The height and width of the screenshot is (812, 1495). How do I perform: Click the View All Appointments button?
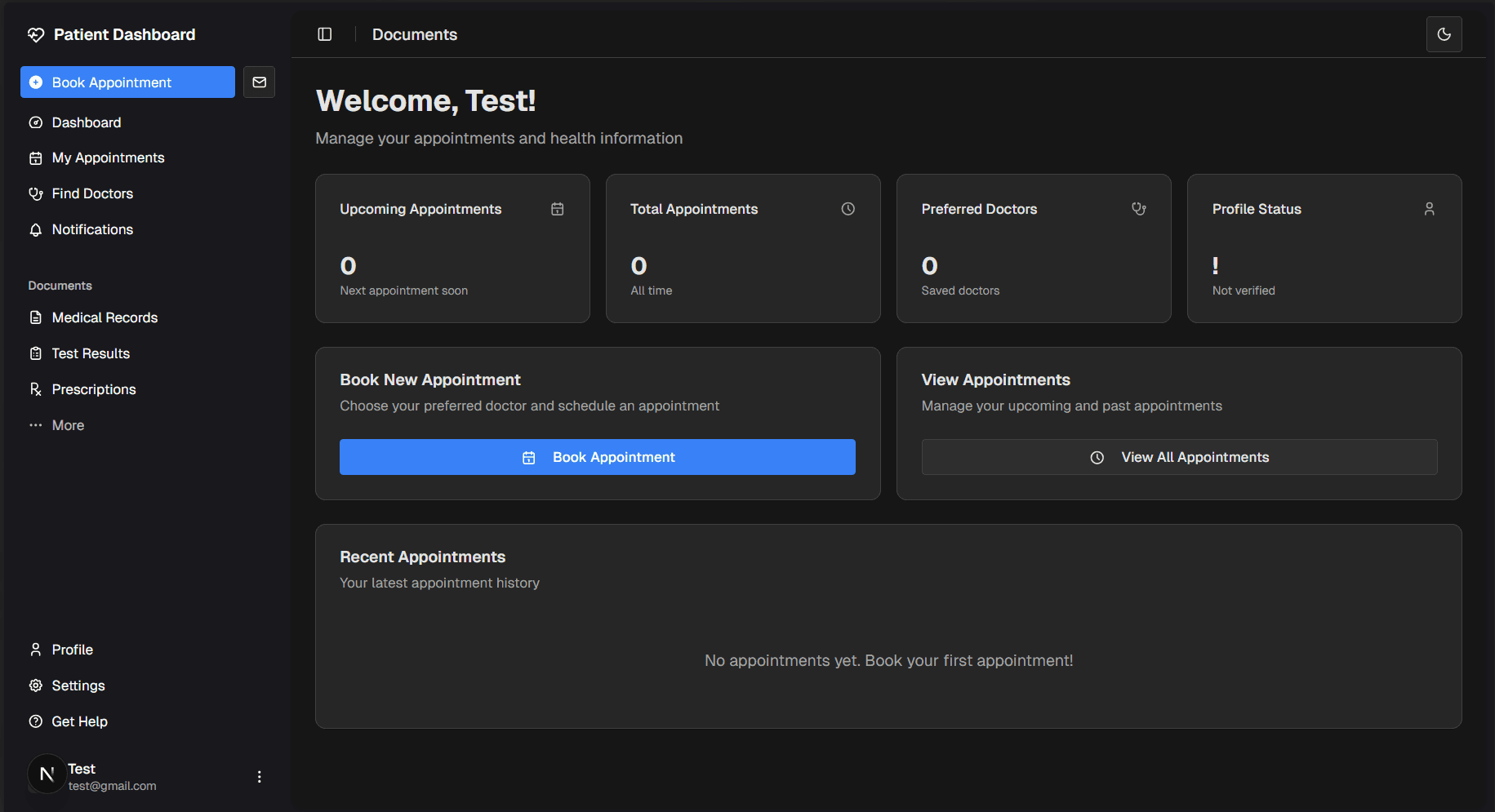pyautogui.click(x=1179, y=457)
